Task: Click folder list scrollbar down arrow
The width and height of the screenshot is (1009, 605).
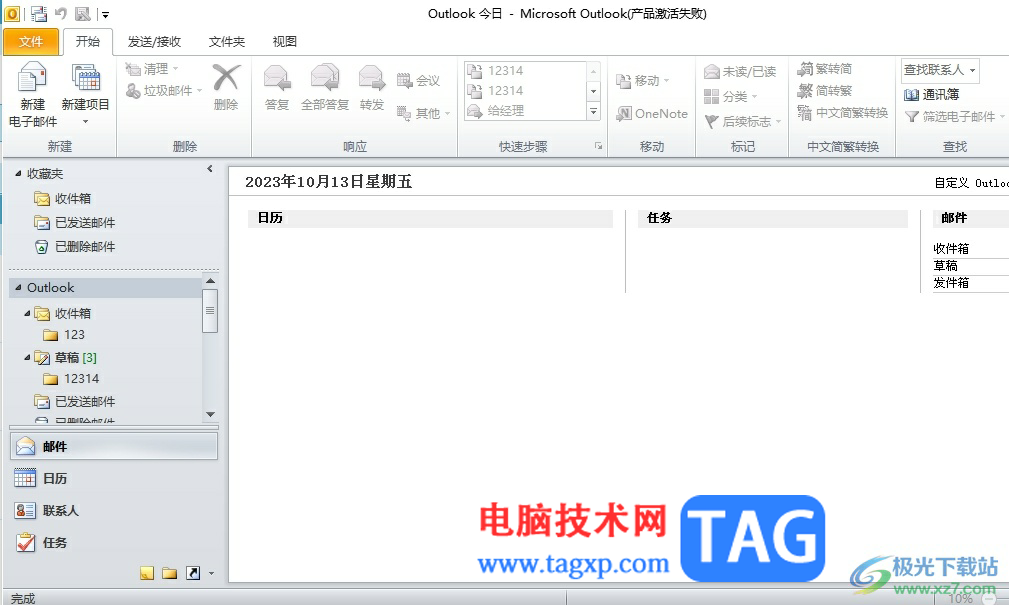Action: (210, 414)
